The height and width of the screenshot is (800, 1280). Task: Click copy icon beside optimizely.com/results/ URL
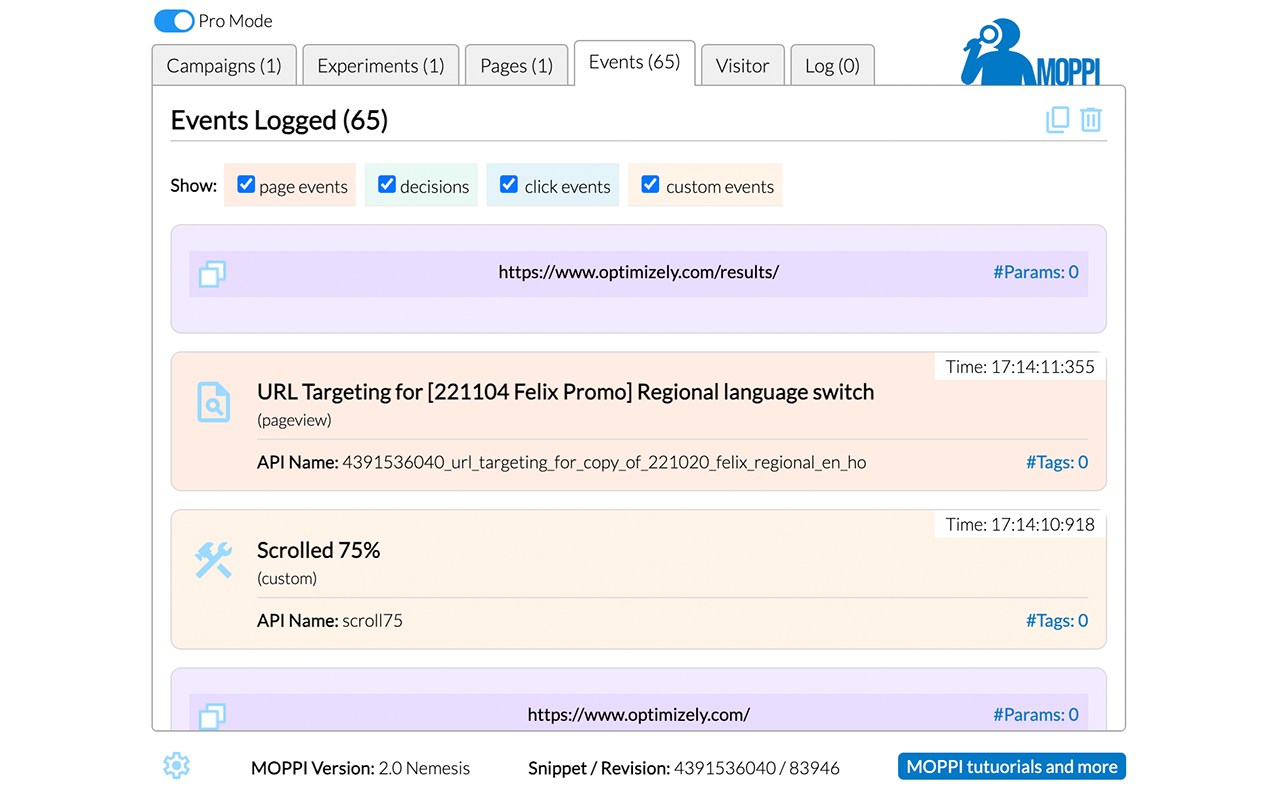click(212, 273)
